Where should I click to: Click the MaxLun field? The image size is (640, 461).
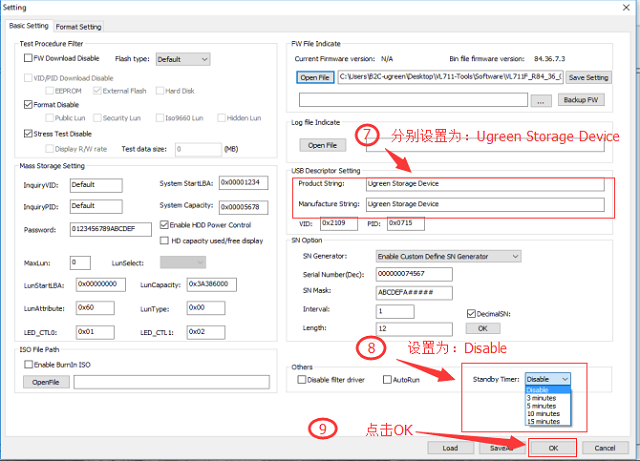[80, 263]
